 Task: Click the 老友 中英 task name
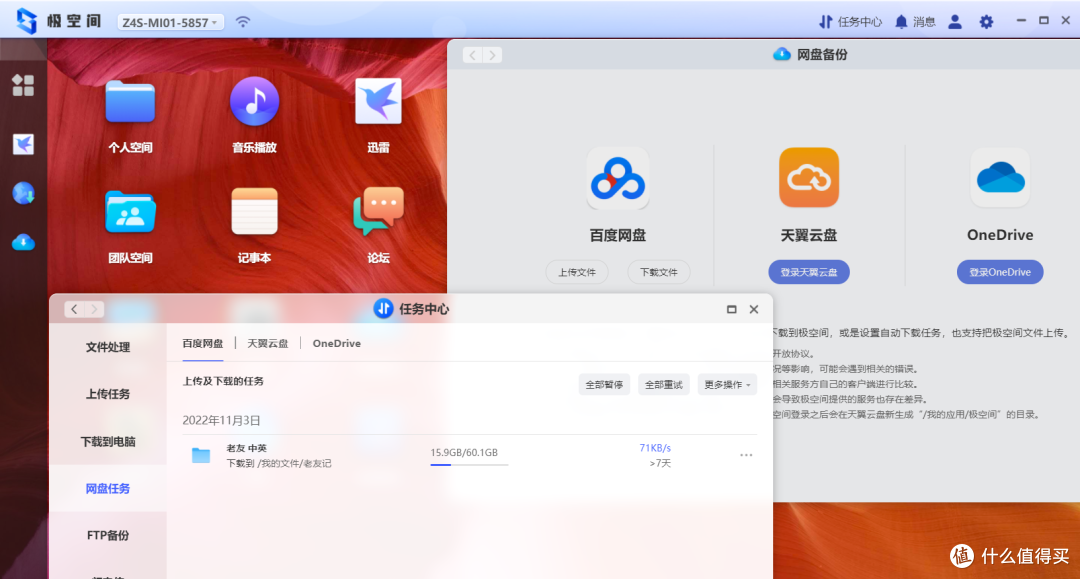click(247, 448)
